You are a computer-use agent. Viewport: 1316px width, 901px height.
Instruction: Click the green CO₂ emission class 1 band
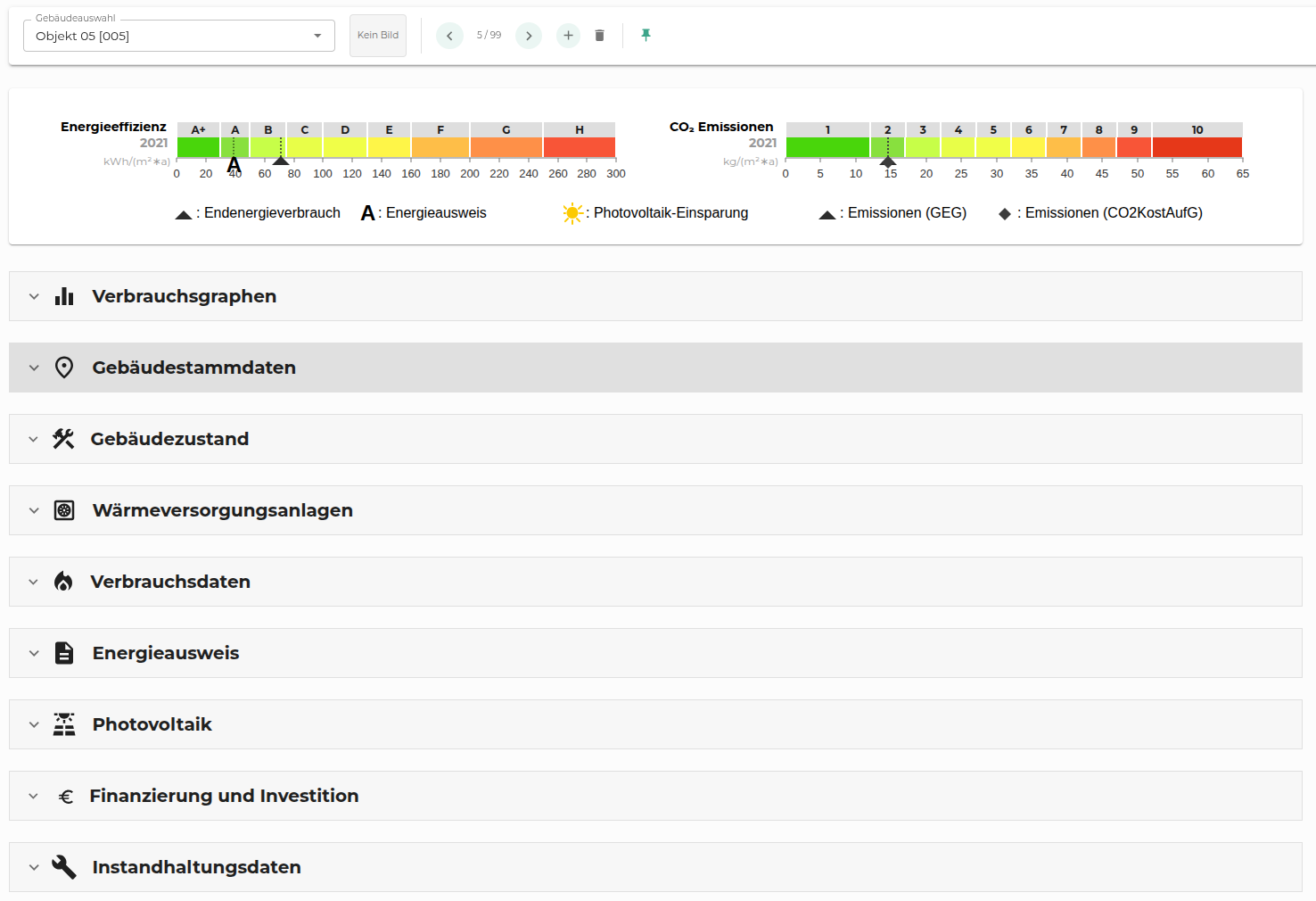tap(827, 147)
